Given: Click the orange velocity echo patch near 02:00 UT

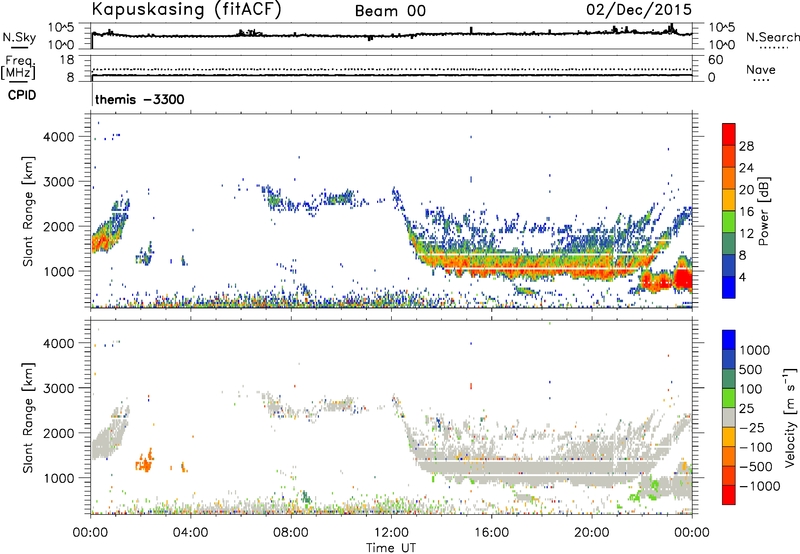Looking at the screenshot, I should point(145,461).
